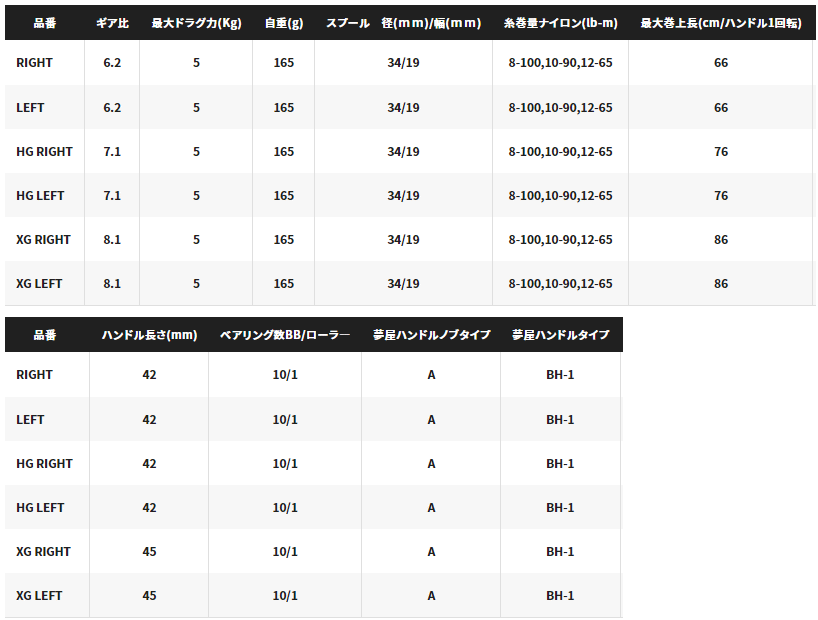818x620 pixels.
Task: Click gear ratio 7.1 in HG LEFT row
Action: [x=112, y=196]
